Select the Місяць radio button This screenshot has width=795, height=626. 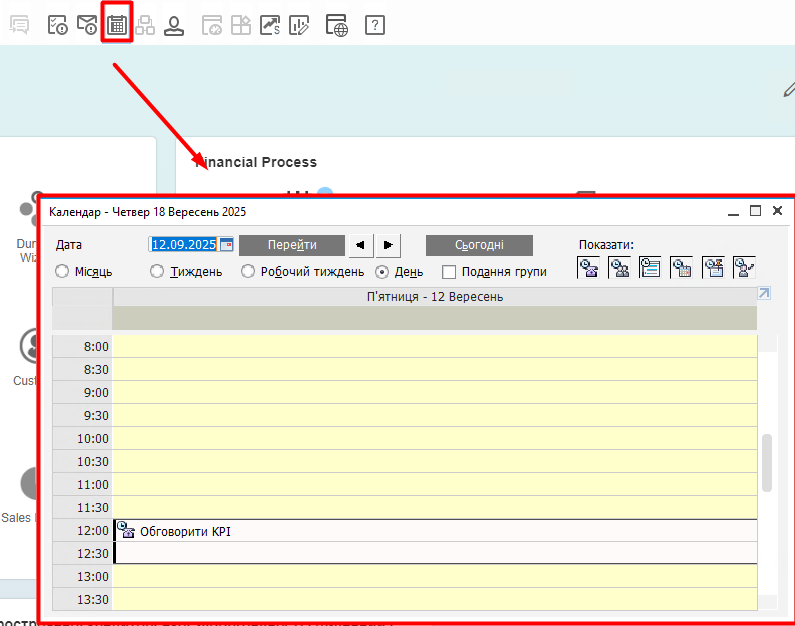[62, 271]
